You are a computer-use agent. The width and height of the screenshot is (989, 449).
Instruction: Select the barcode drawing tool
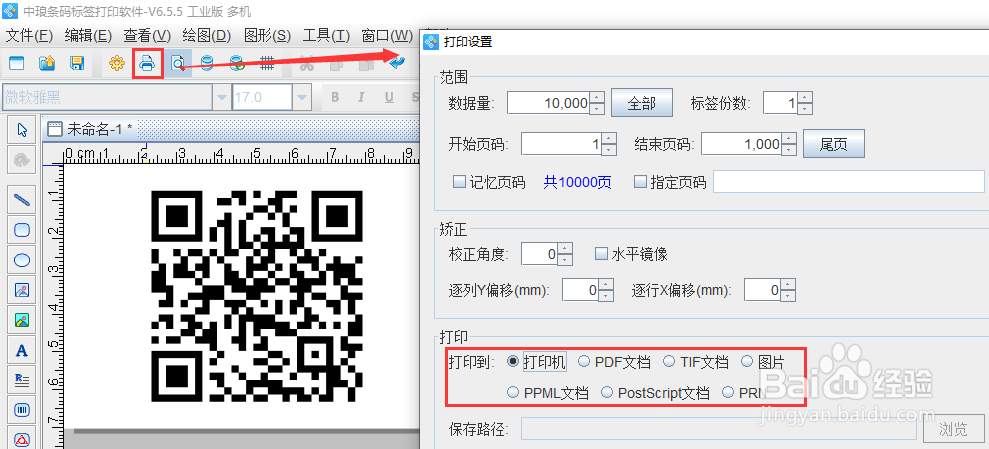[x=22, y=411]
